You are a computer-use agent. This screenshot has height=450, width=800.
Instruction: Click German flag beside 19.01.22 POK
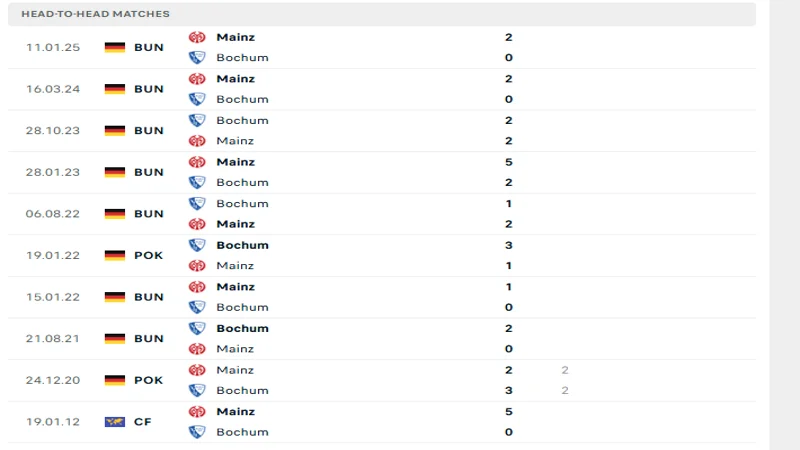pyautogui.click(x=115, y=255)
